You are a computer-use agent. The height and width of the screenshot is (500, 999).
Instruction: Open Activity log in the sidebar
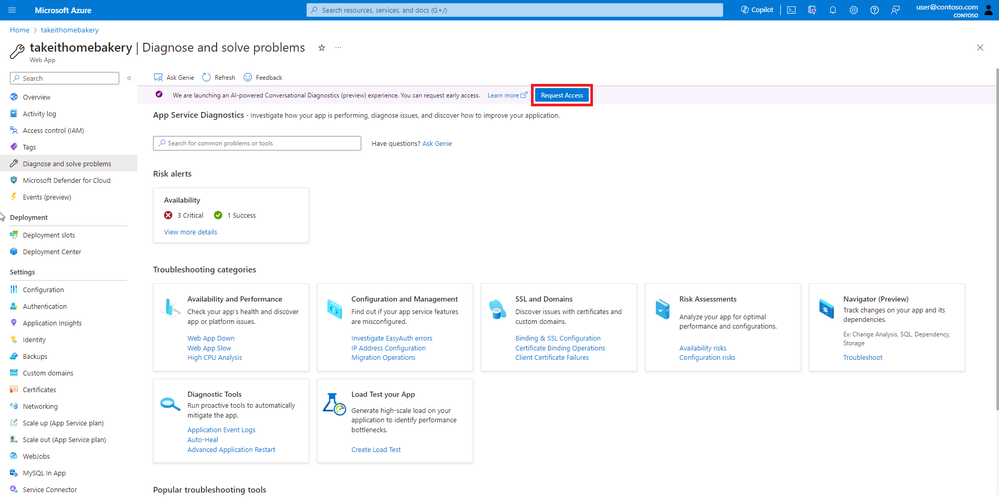(x=40, y=114)
